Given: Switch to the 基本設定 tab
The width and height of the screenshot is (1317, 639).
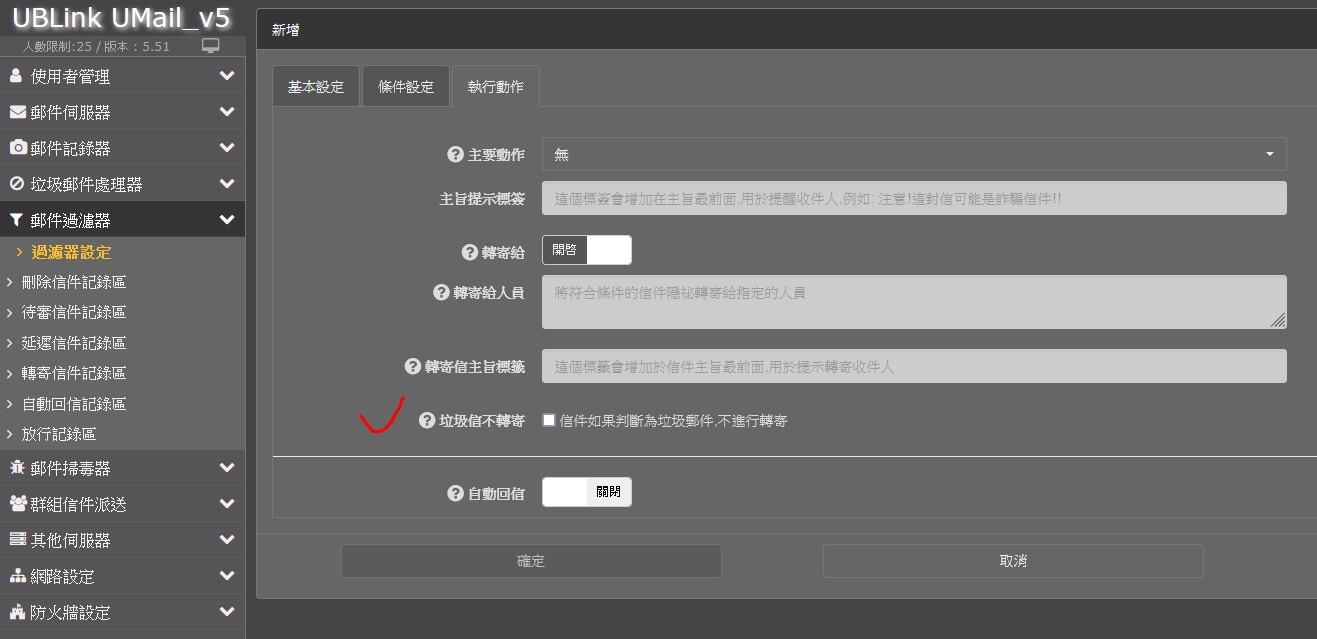Looking at the screenshot, I should [x=315, y=87].
